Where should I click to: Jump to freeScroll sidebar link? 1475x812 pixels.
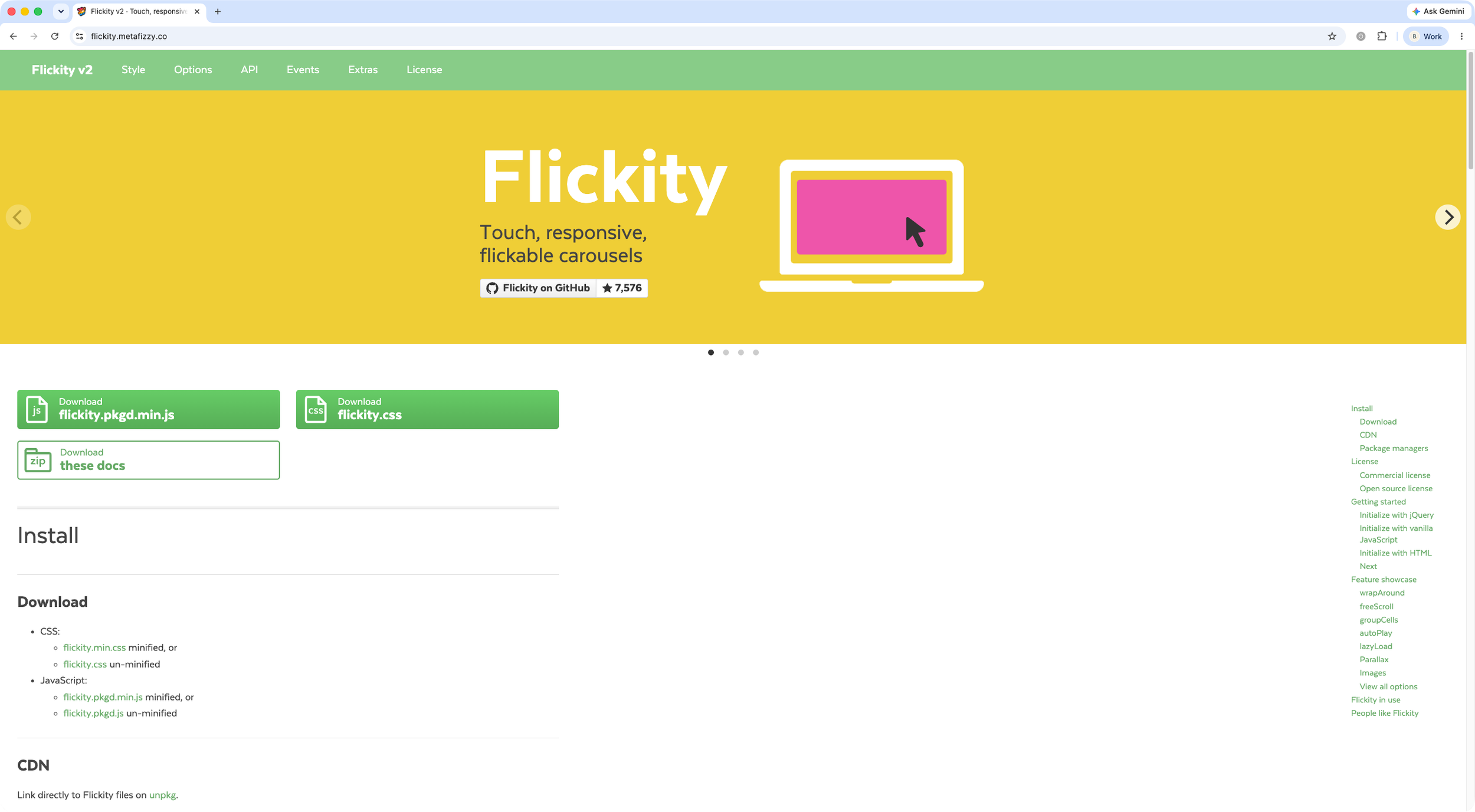pos(1376,607)
